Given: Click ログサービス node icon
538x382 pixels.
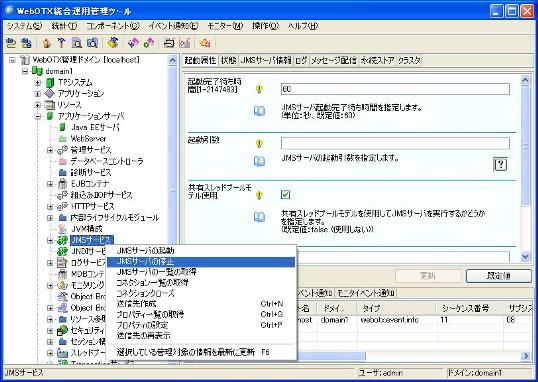Looking at the screenshot, I should (x=62, y=263).
